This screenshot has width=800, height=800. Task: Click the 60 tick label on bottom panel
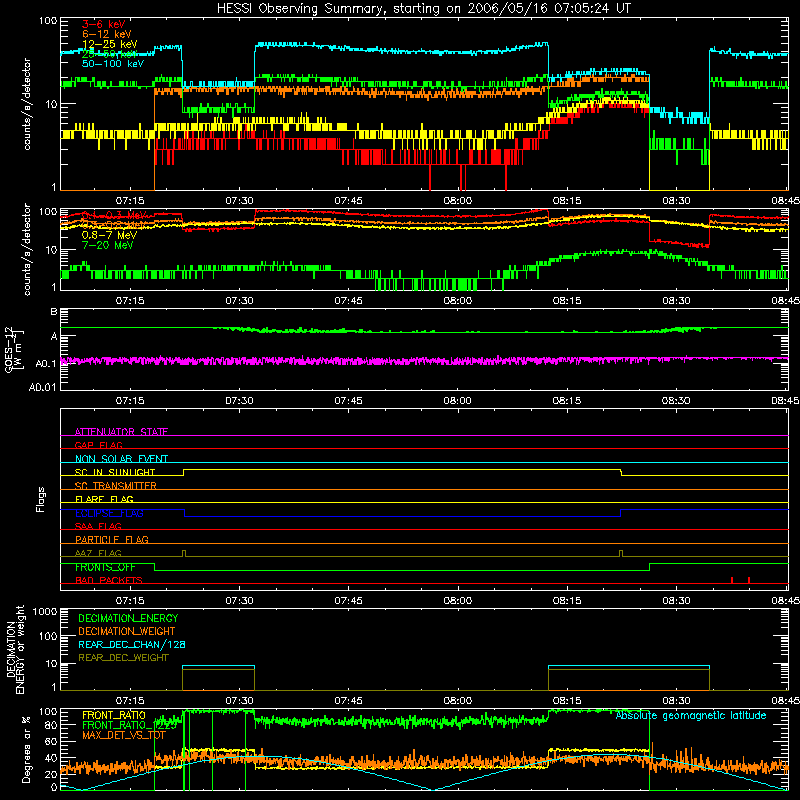[x=51, y=742]
